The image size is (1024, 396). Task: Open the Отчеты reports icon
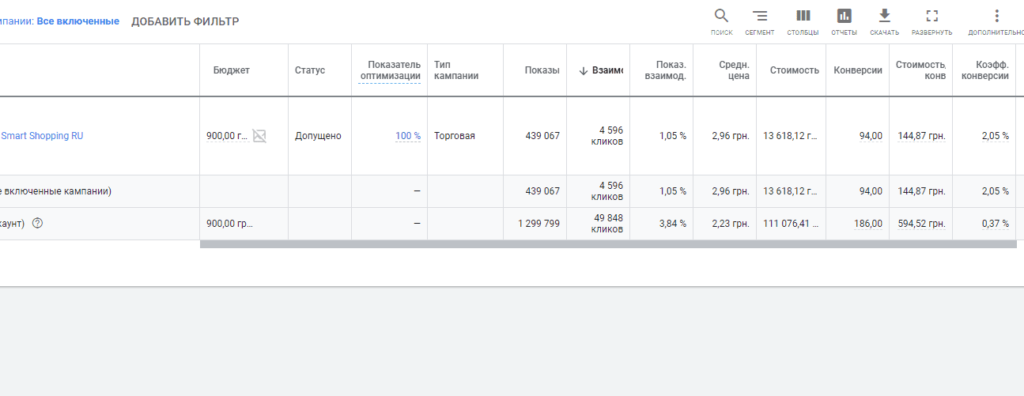tap(844, 22)
